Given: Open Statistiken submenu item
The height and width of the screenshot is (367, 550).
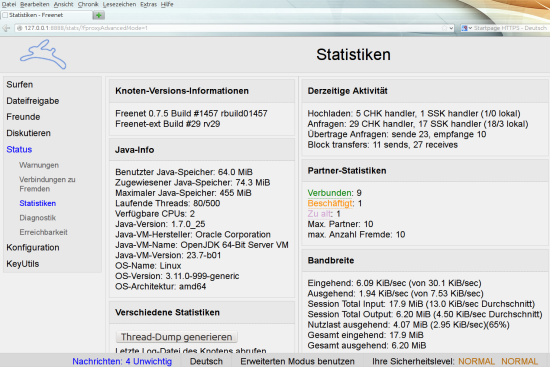Looking at the screenshot, I should 38,203.
